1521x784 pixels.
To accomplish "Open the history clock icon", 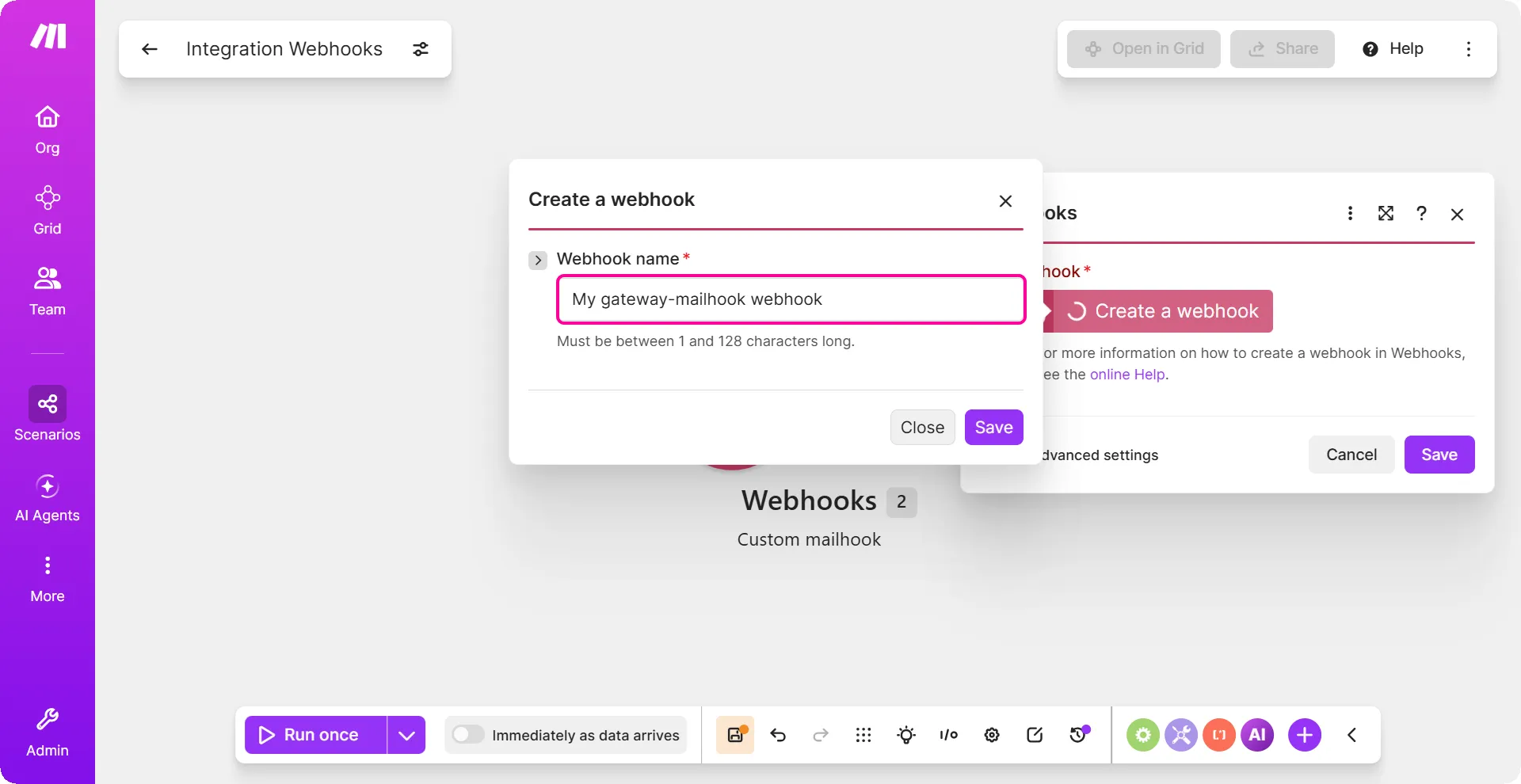I will 1078,735.
